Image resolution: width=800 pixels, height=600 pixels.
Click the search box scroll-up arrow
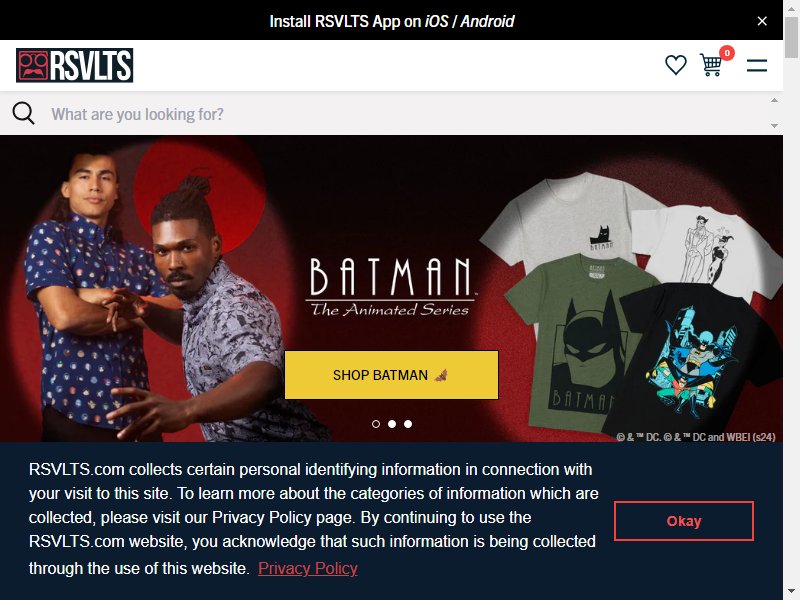coord(774,101)
